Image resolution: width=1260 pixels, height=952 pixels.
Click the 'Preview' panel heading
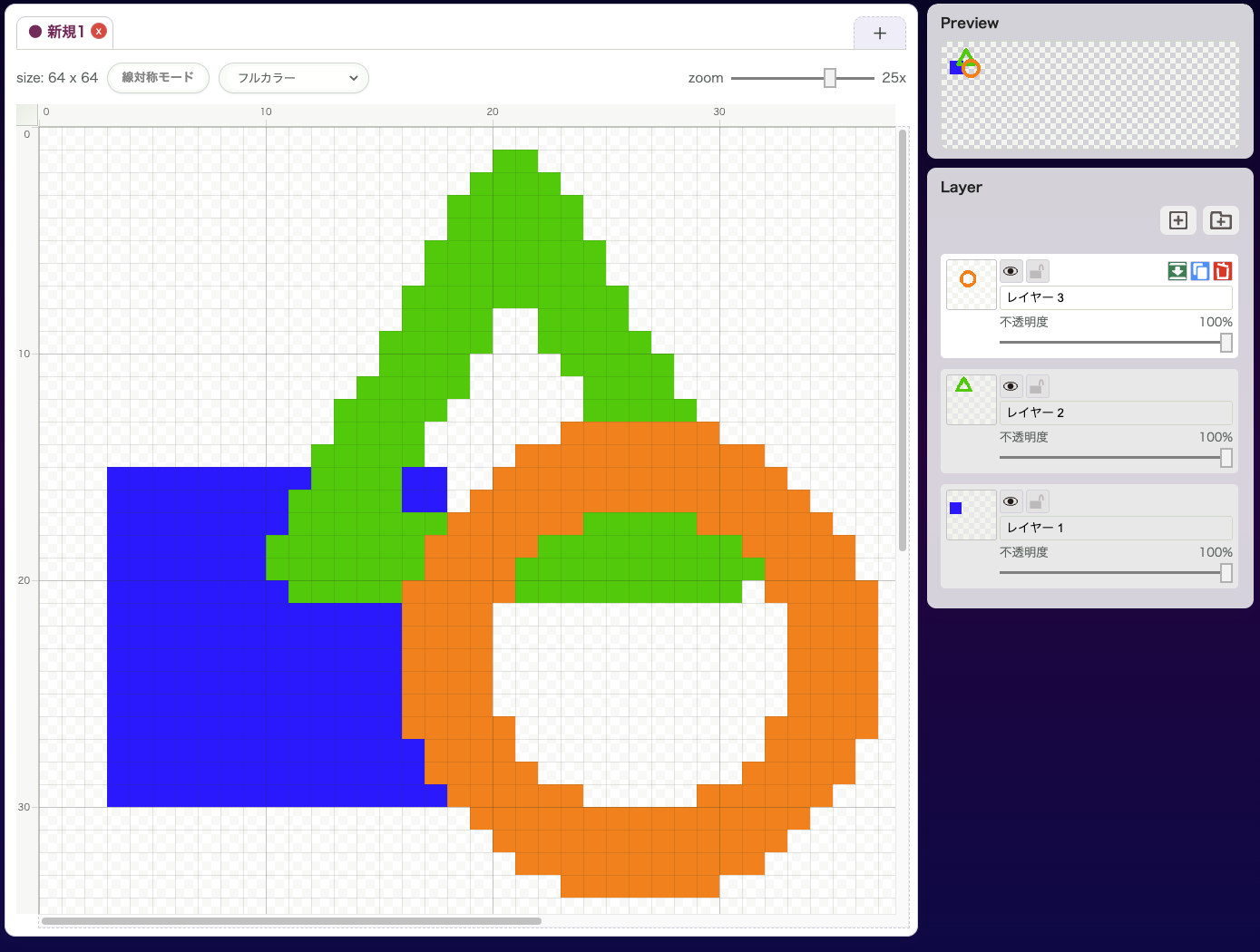970,24
